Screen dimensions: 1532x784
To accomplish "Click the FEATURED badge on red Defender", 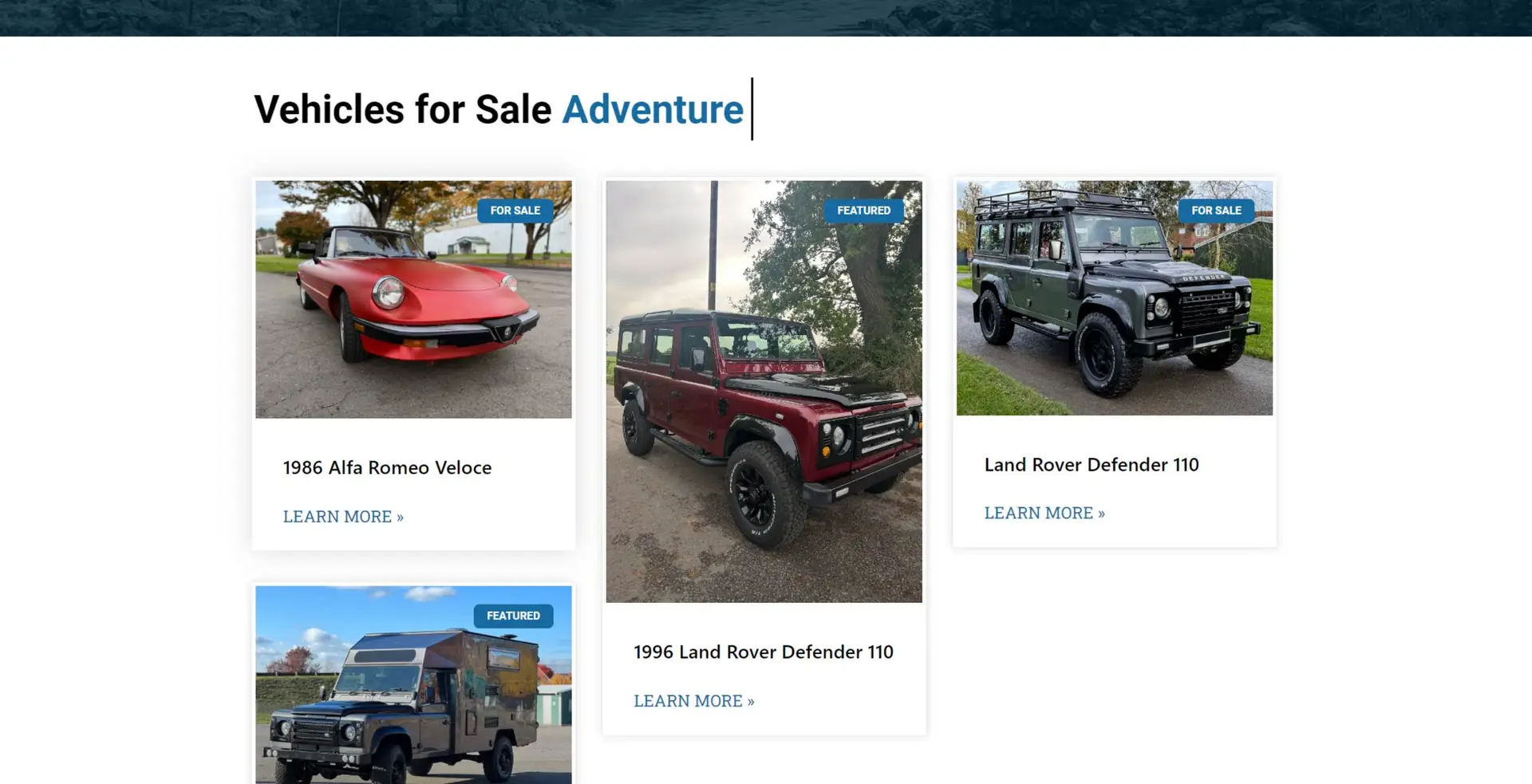I will click(863, 211).
